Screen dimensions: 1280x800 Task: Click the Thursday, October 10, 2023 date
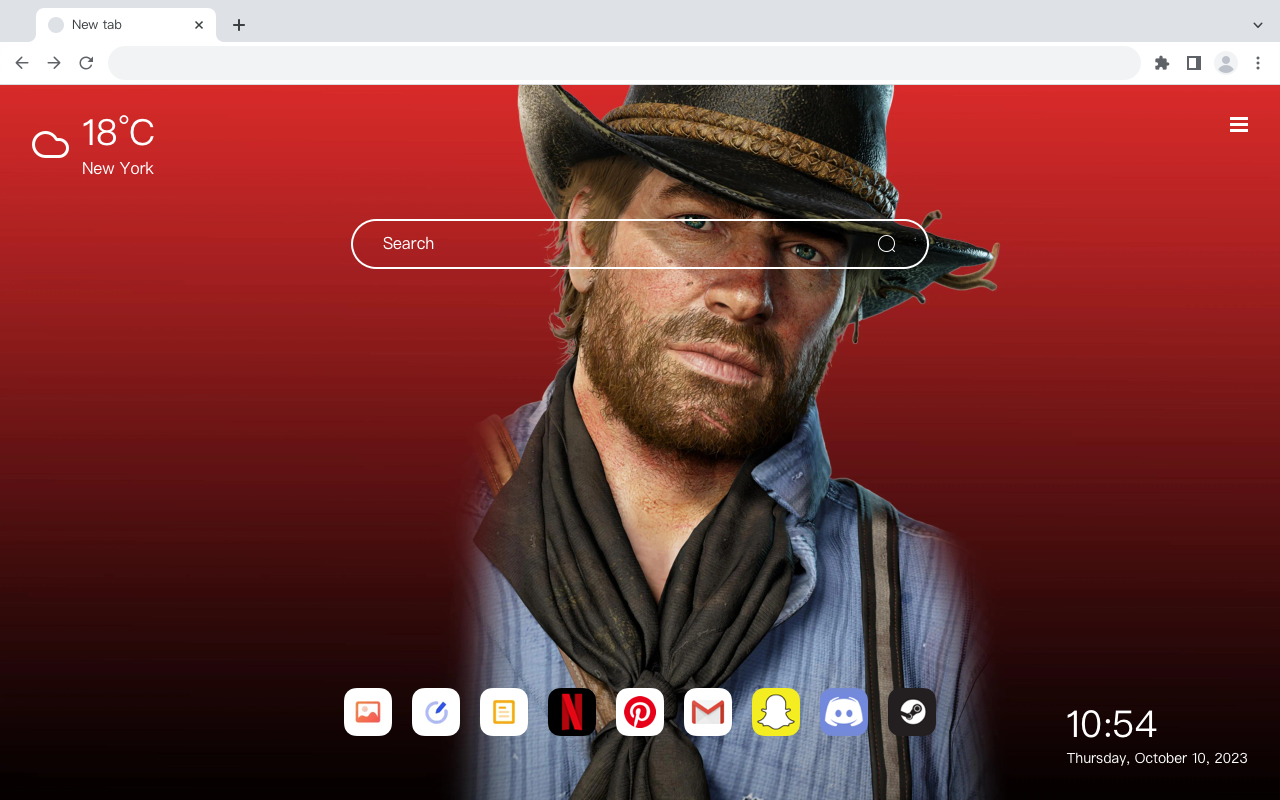tap(1157, 758)
